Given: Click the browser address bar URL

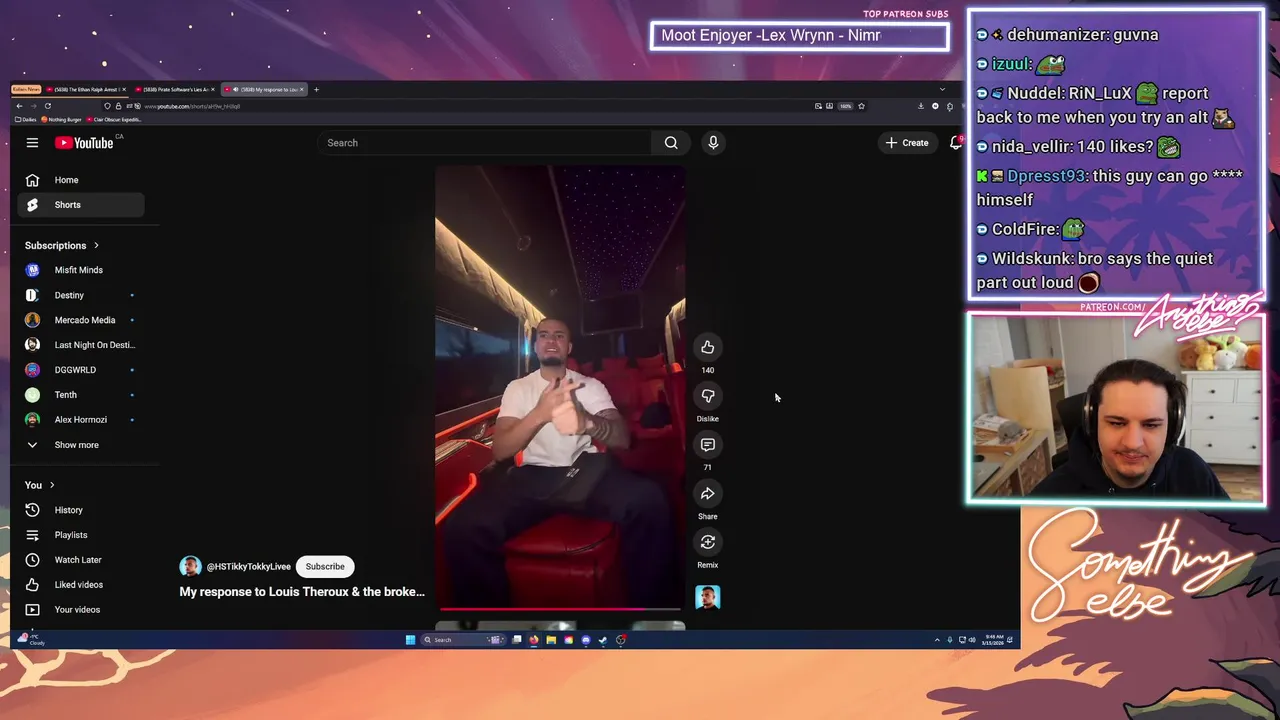Looking at the screenshot, I should [192, 106].
